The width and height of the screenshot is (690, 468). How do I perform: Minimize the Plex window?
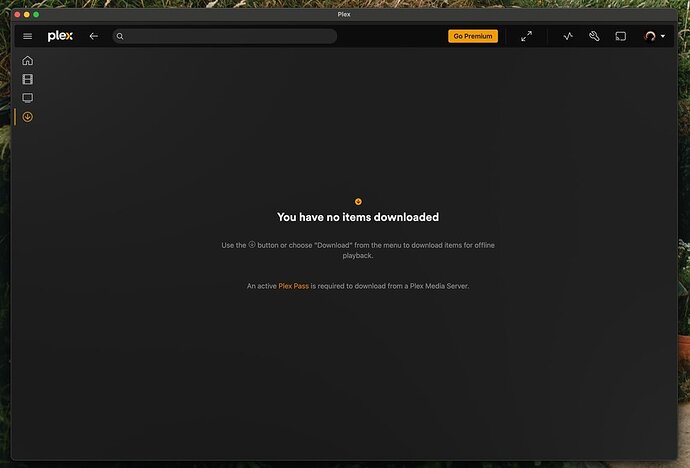[27, 15]
